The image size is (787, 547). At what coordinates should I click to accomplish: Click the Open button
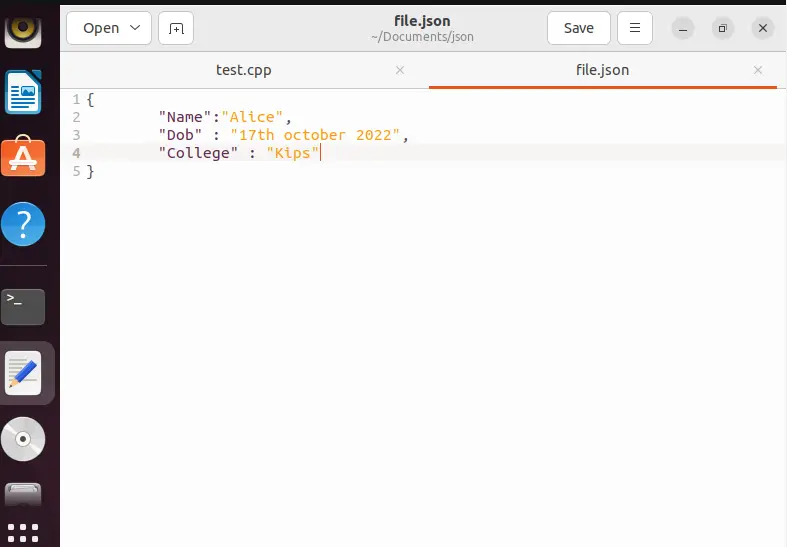[x=109, y=28]
